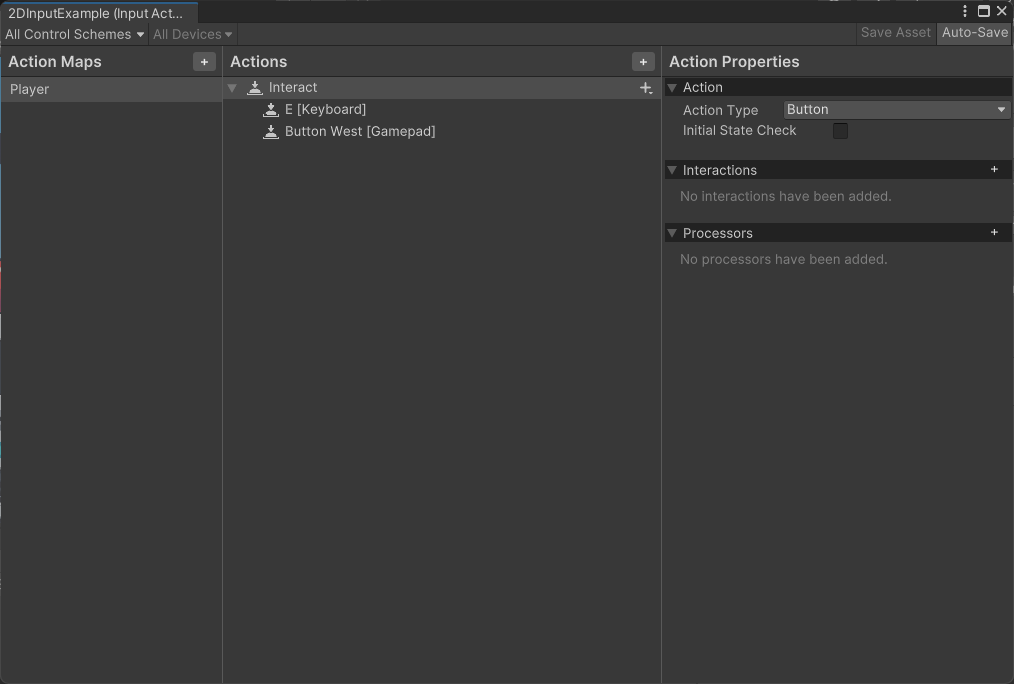
Task: Add a new processor with plus icon
Action: click(x=994, y=233)
